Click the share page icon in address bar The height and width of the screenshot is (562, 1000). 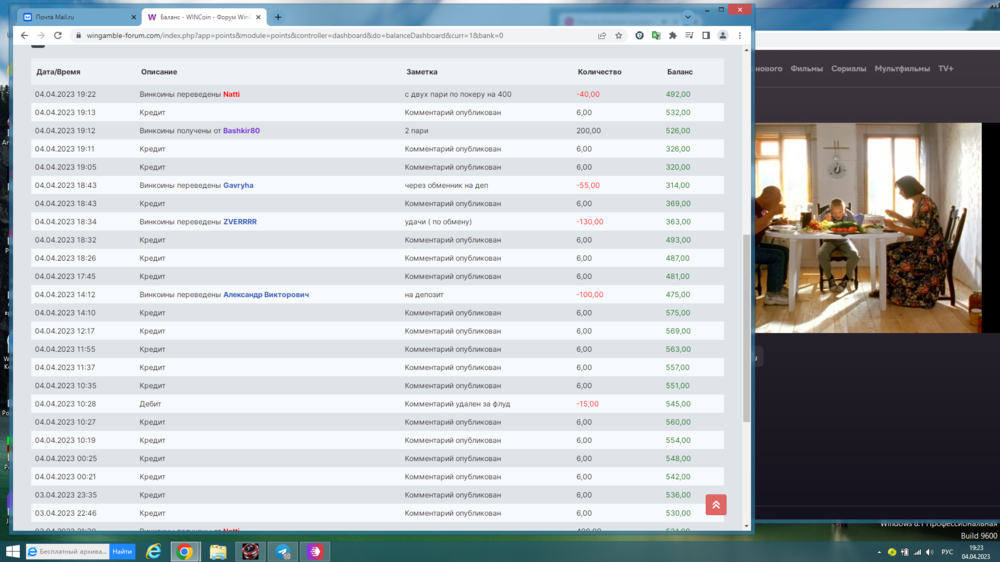(x=601, y=35)
